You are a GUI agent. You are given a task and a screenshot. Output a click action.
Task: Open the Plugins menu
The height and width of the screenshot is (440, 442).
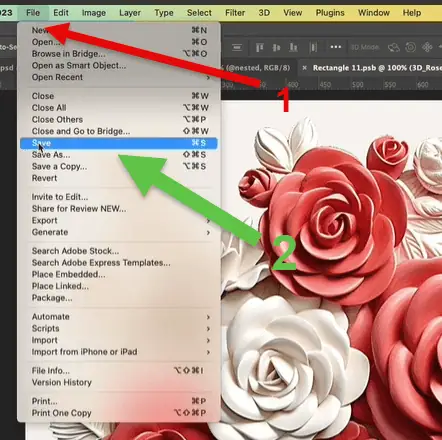click(330, 13)
